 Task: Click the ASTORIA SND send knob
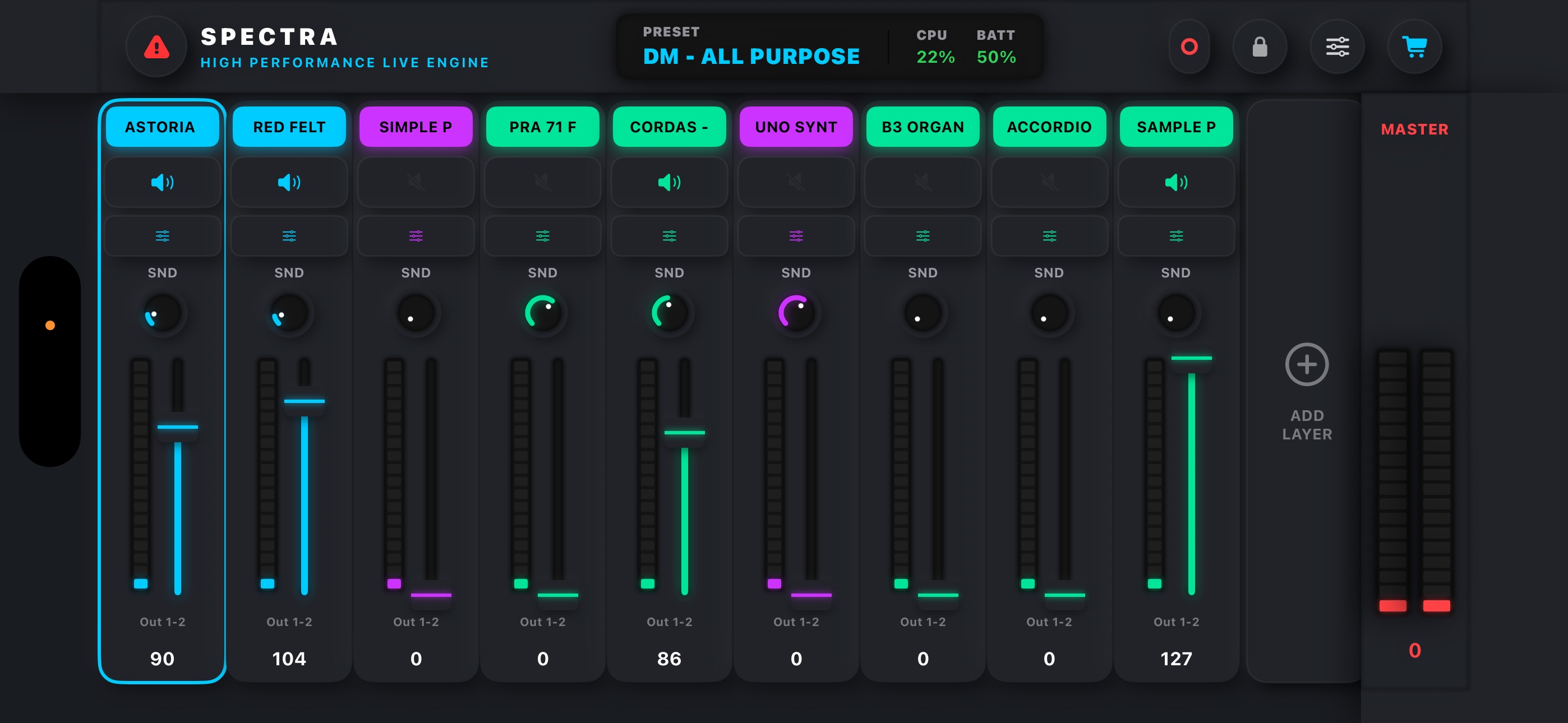click(163, 313)
